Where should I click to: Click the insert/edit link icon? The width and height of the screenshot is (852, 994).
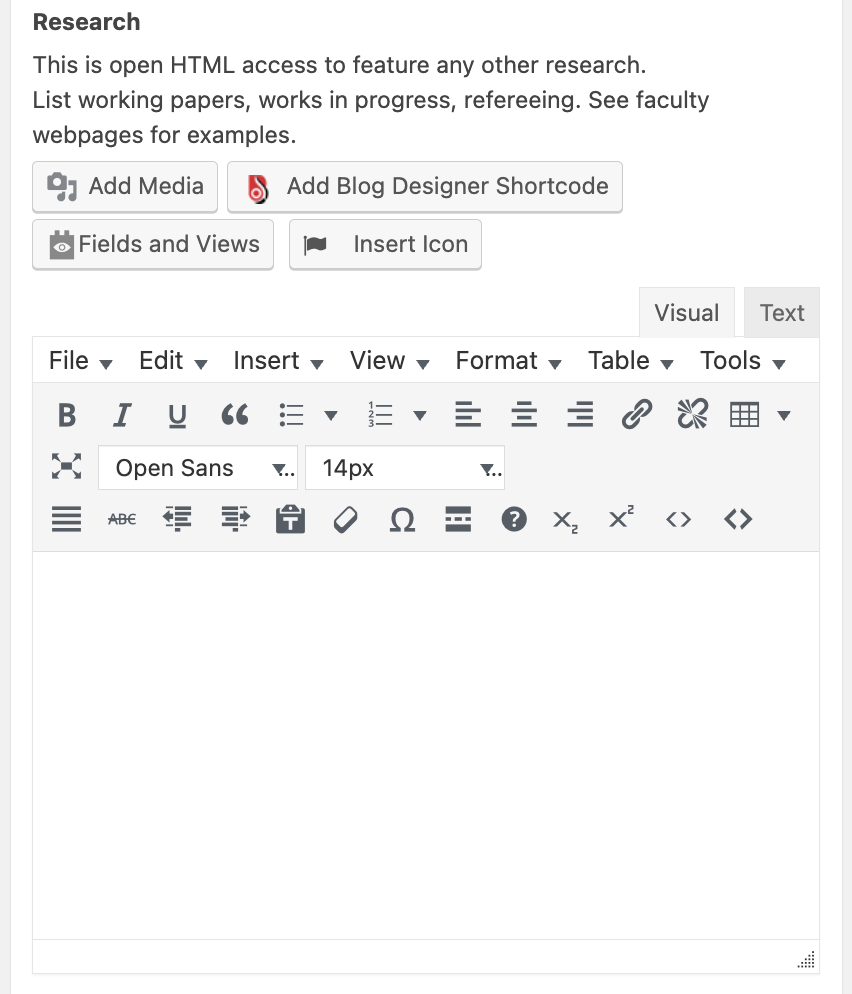tap(636, 414)
